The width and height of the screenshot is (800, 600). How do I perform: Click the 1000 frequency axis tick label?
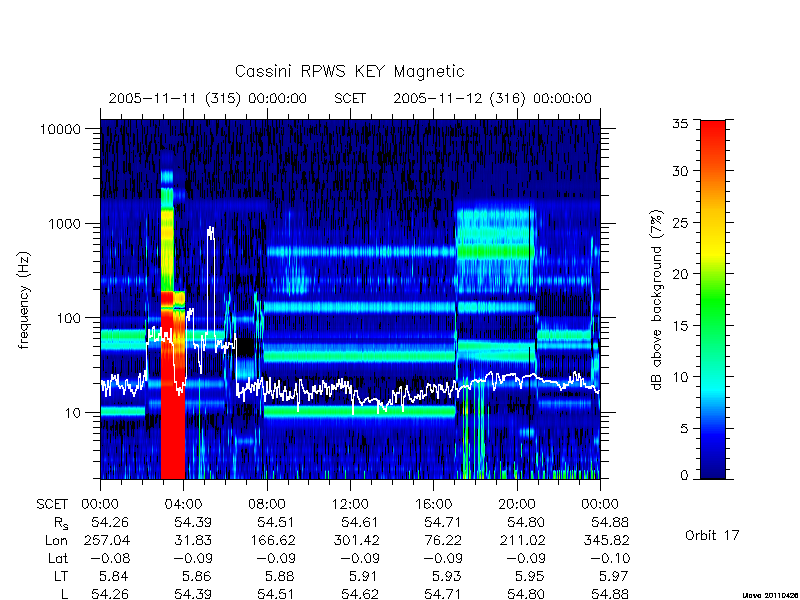(x=65, y=224)
